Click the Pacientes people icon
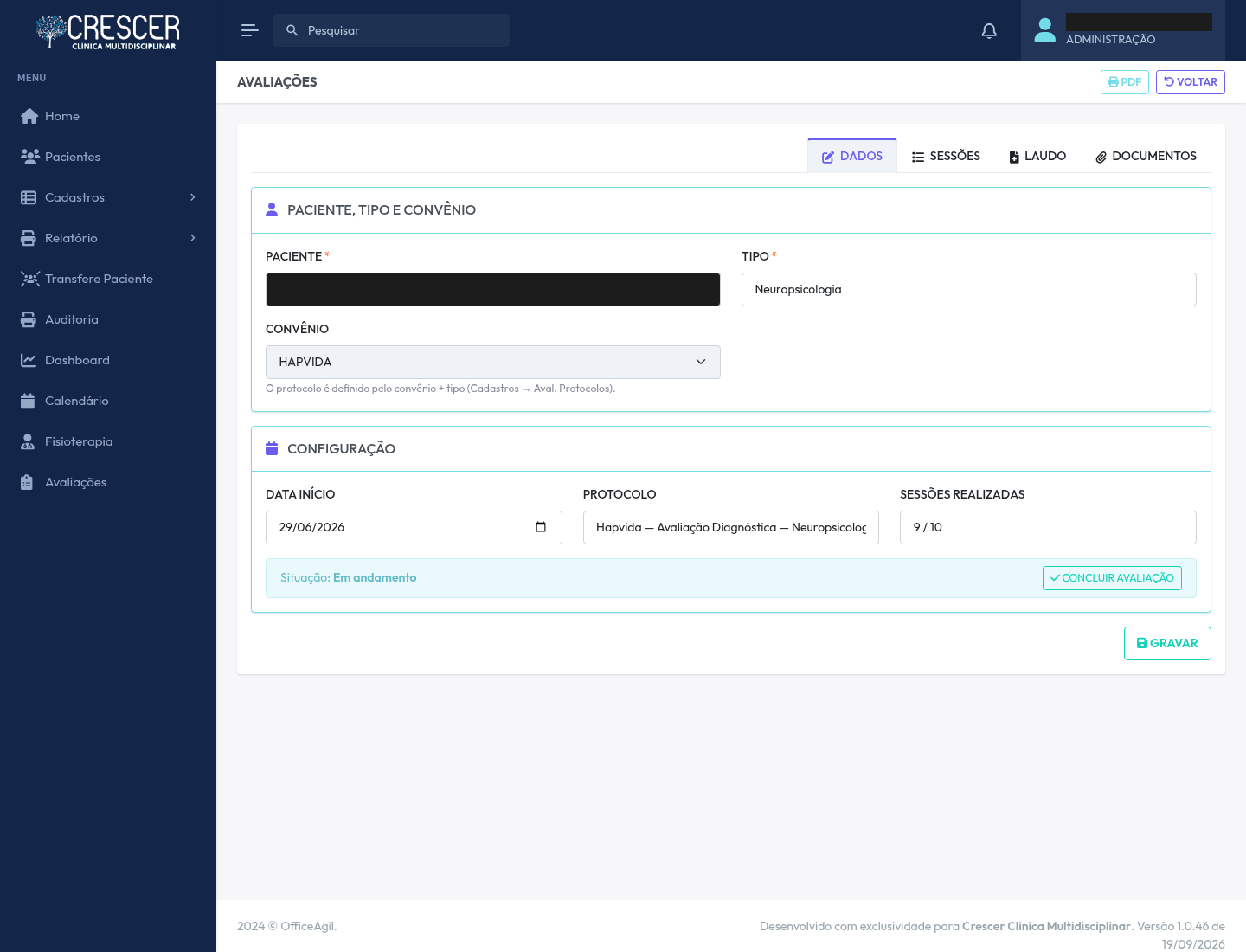This screenshot has height=952, width=1246. [29, 157]
